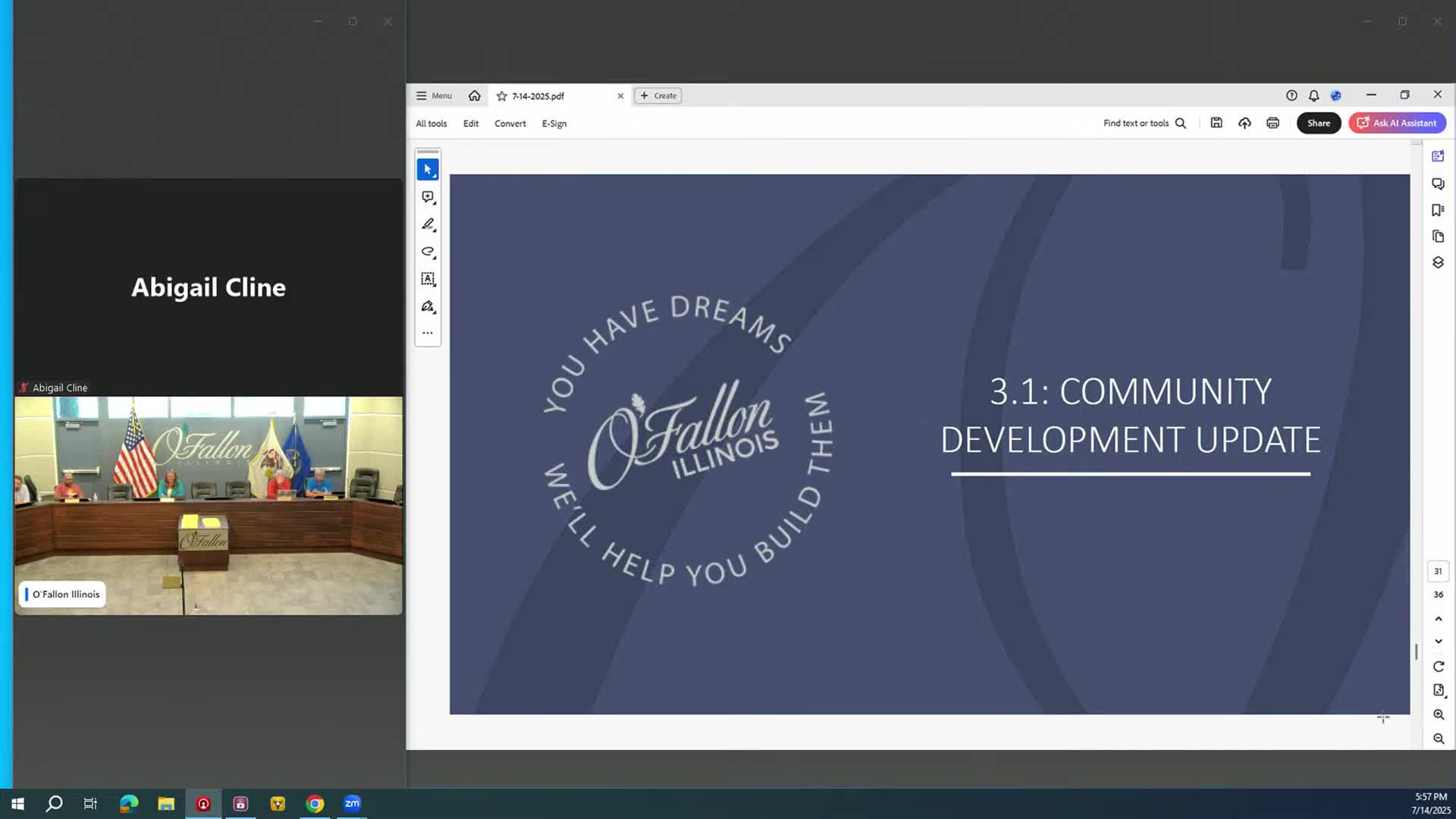
Task: Click the Share button
Action: 1318,123
